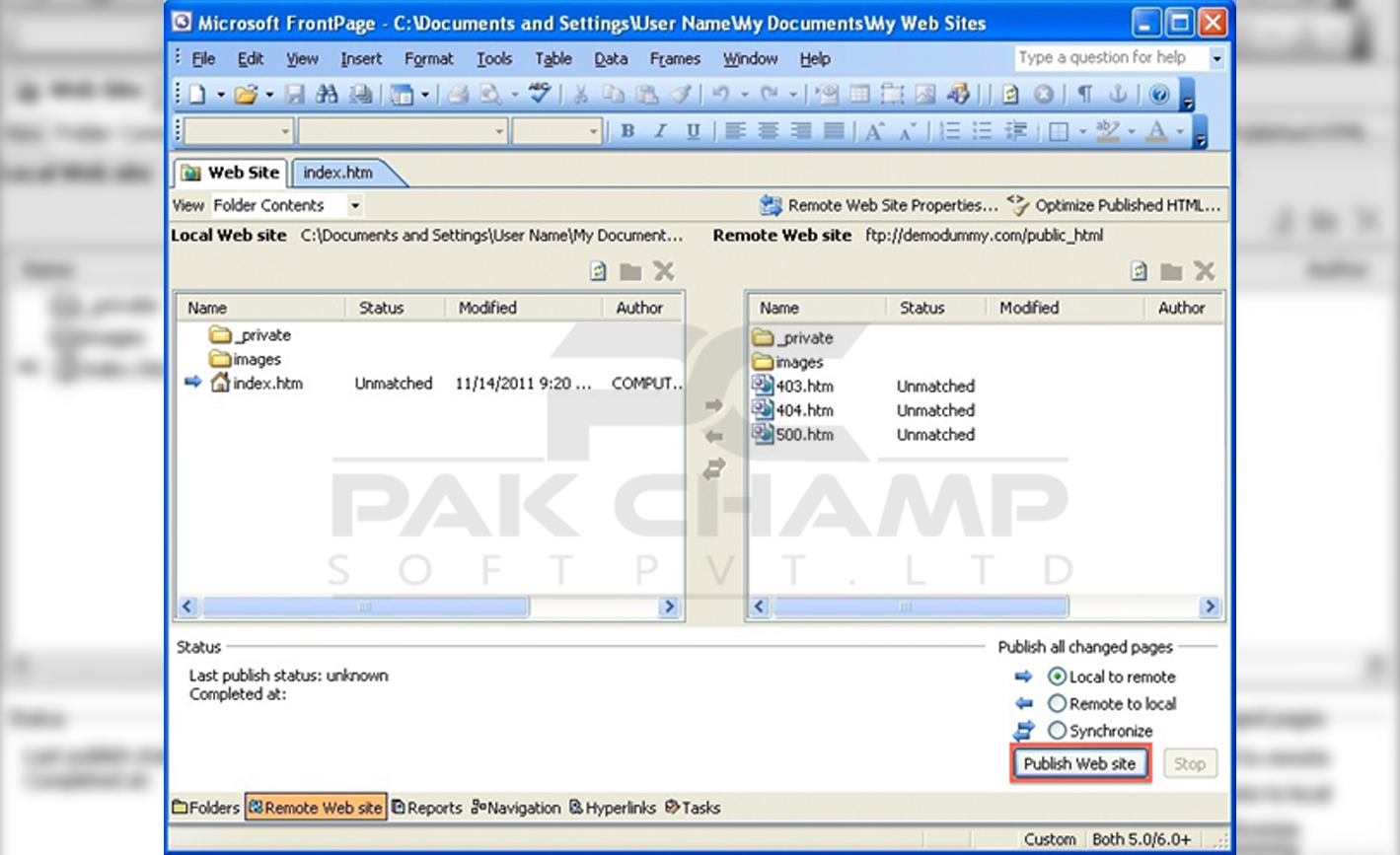Click the Font Color A button
Image resolution: width=1400 pixels, height=855 pixels.
pyautogui.click(x=1157, y=131)
